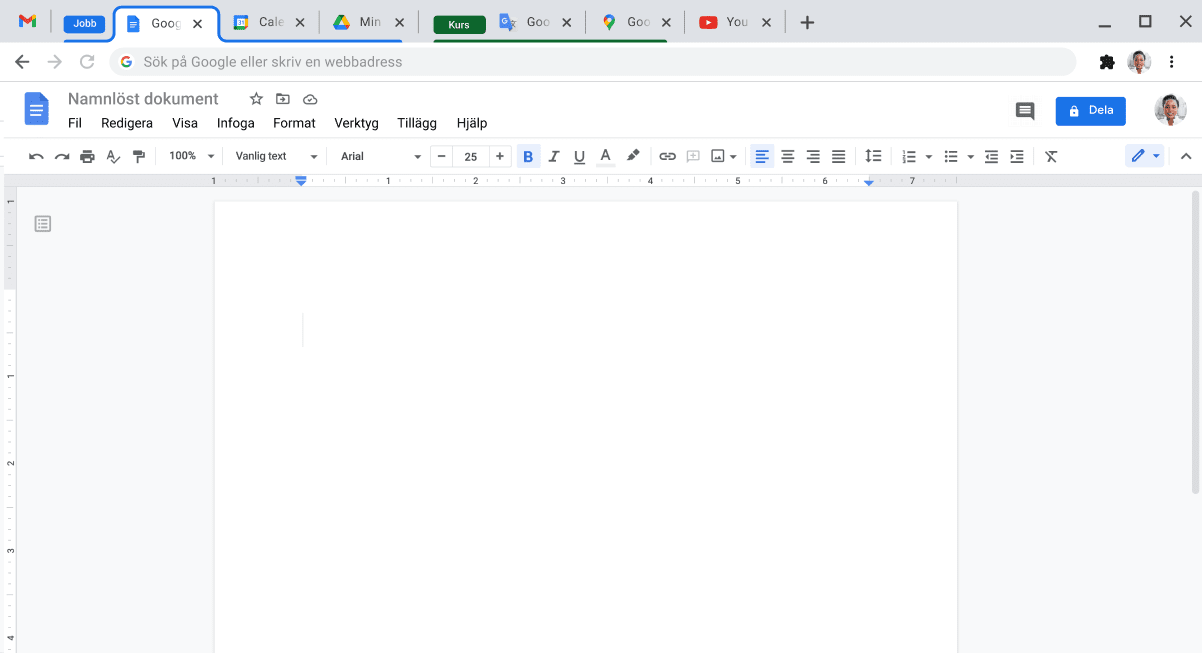1202x653 pixels.
Task: Open the Arial font dropdown
Action: (381, 156)
